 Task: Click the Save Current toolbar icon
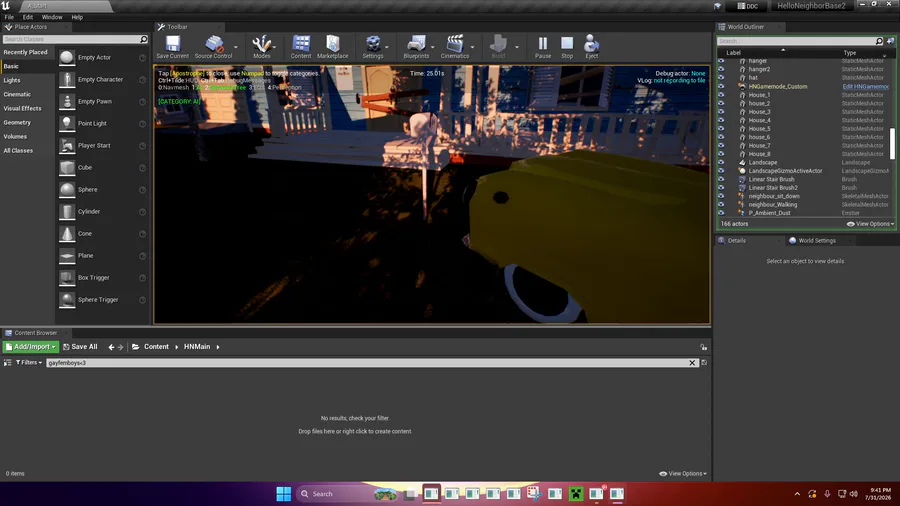pyautogui.click(x=172, y=44)
